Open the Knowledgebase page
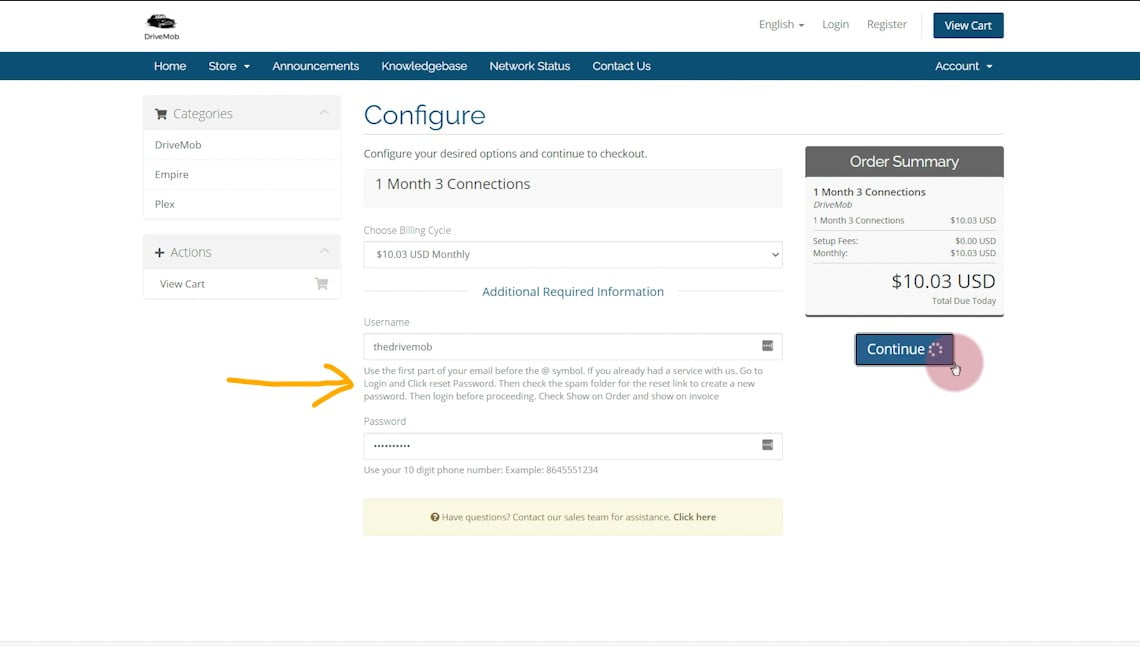The image size is (1140, 647). coord(424,66)
